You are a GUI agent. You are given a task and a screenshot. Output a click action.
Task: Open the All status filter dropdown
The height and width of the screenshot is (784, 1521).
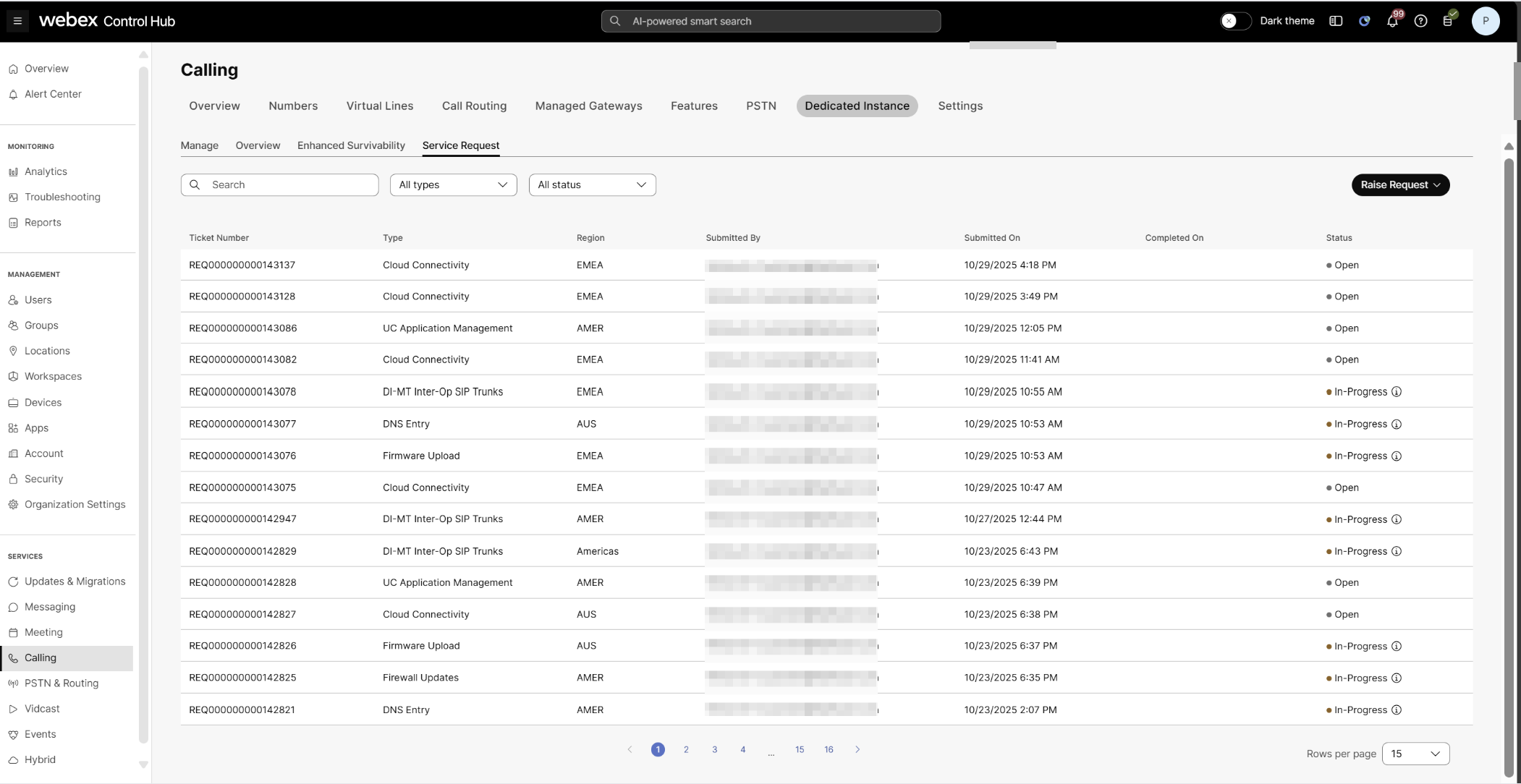tap(591, 184)
